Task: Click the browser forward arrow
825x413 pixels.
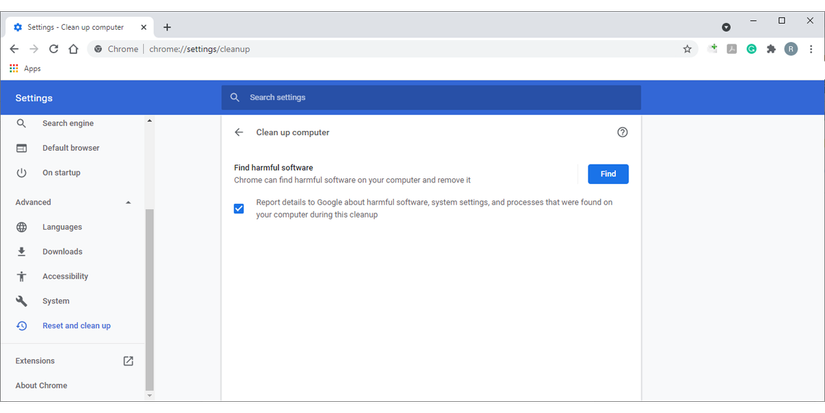Action: 34,49
